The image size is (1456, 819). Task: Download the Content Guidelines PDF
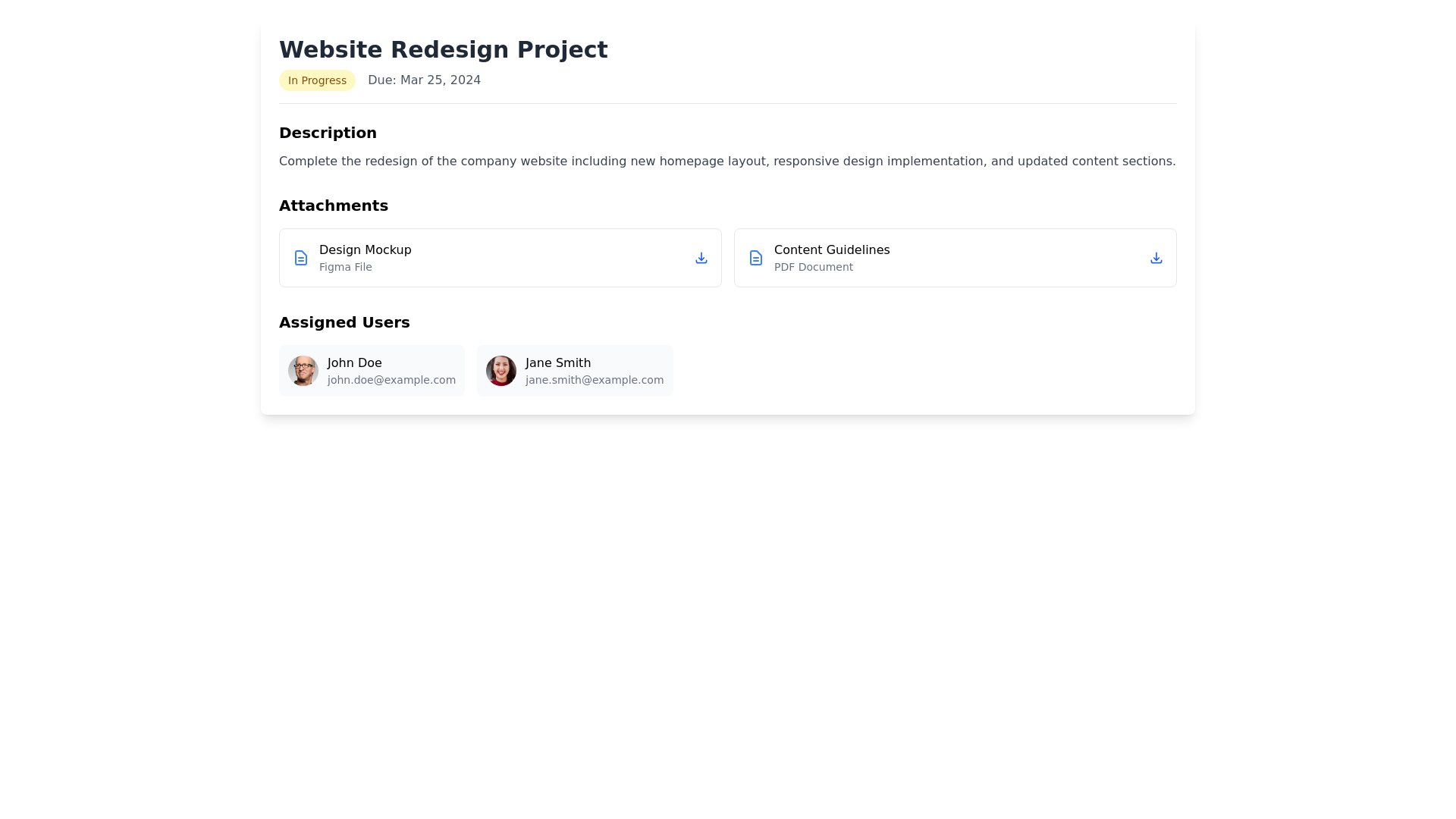pyautogui.click(x=1156, y=258)
